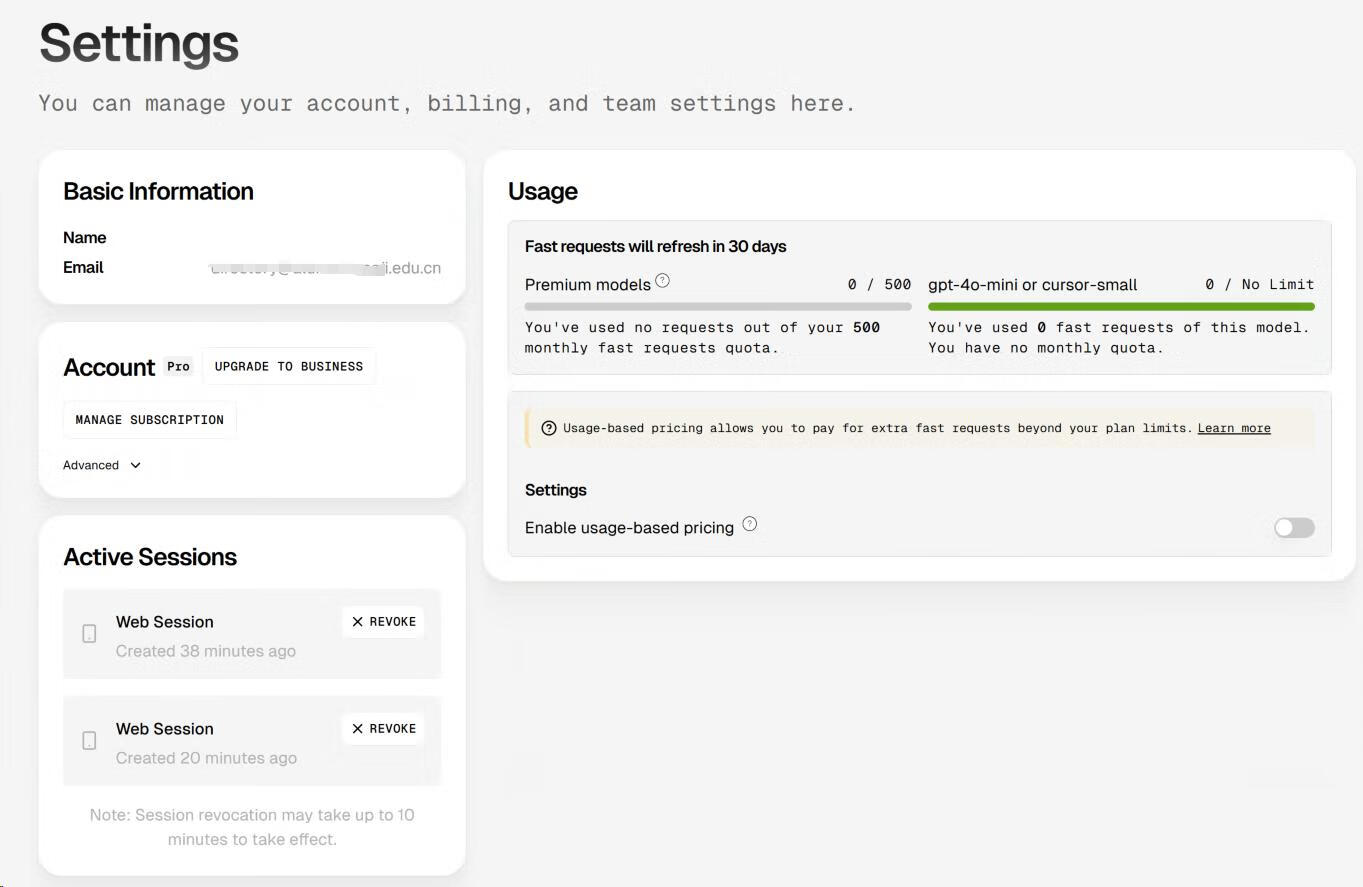Click 'Created 38 minutes ago' text

(206, 651)
